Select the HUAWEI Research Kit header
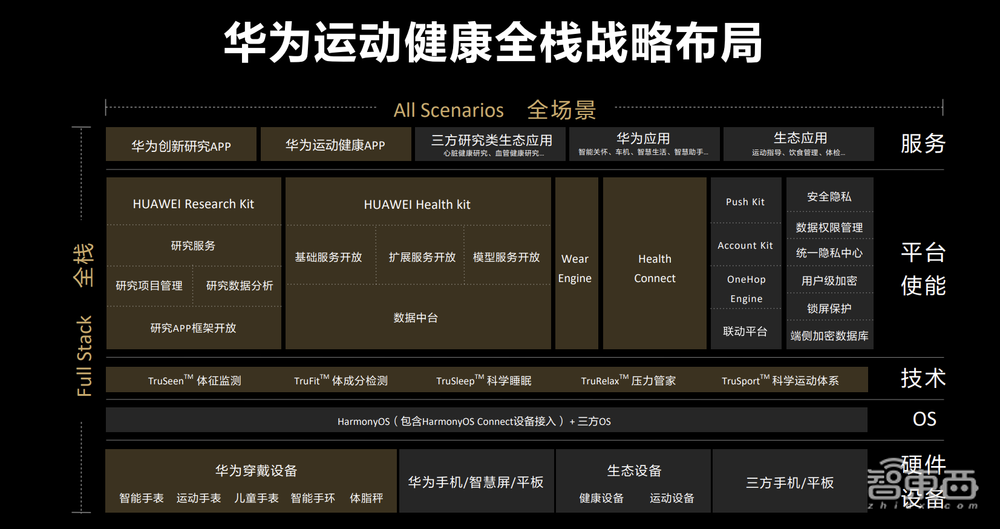The width and height of the screenshot is (1000, 529). tap(193, 203)
